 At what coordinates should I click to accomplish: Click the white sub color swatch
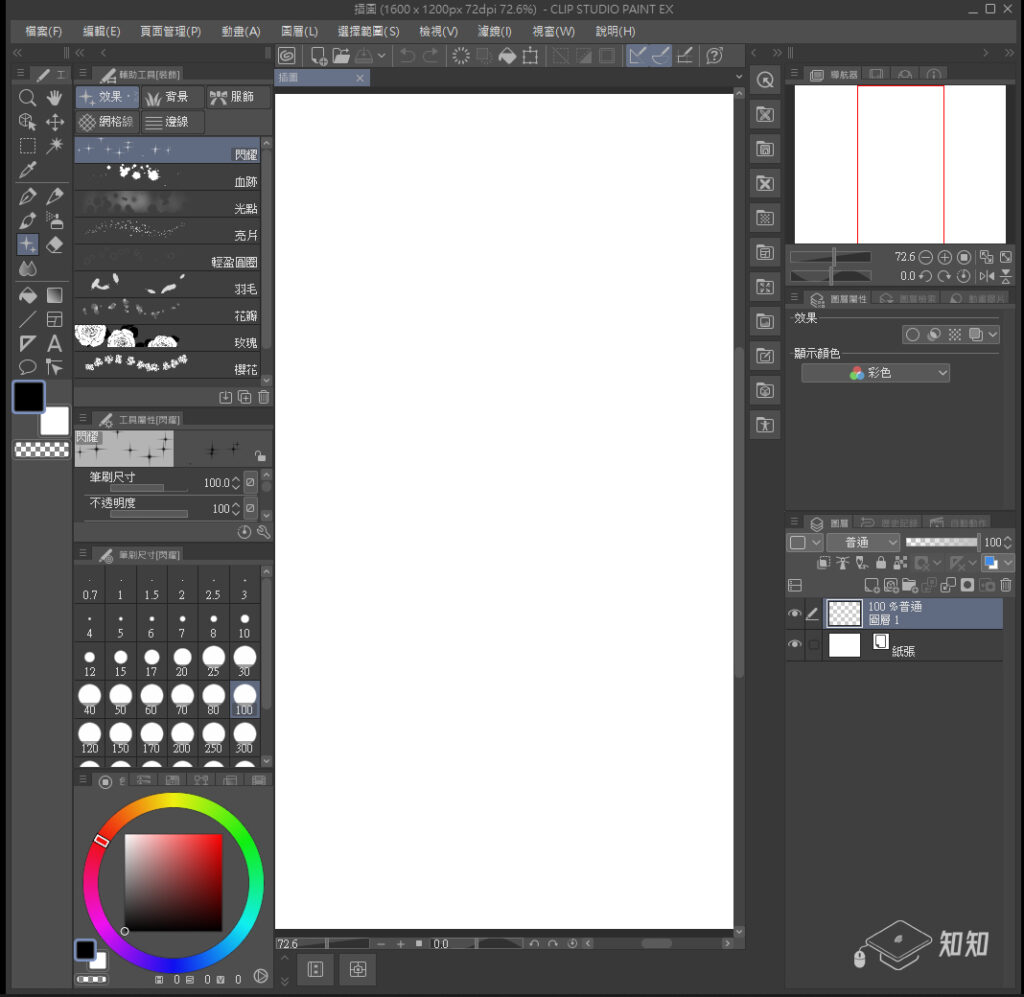(x=55, y=421)
